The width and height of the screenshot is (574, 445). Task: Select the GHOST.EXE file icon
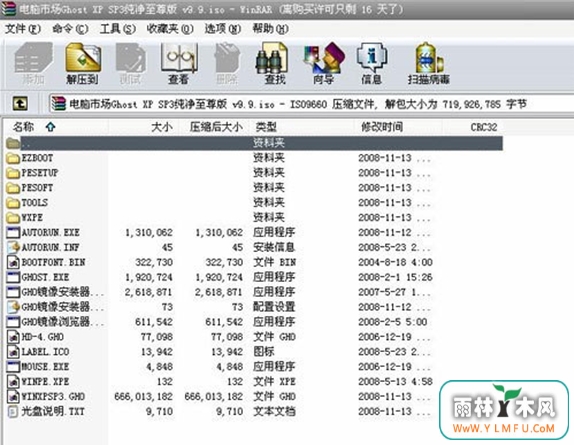click(13, 277)
